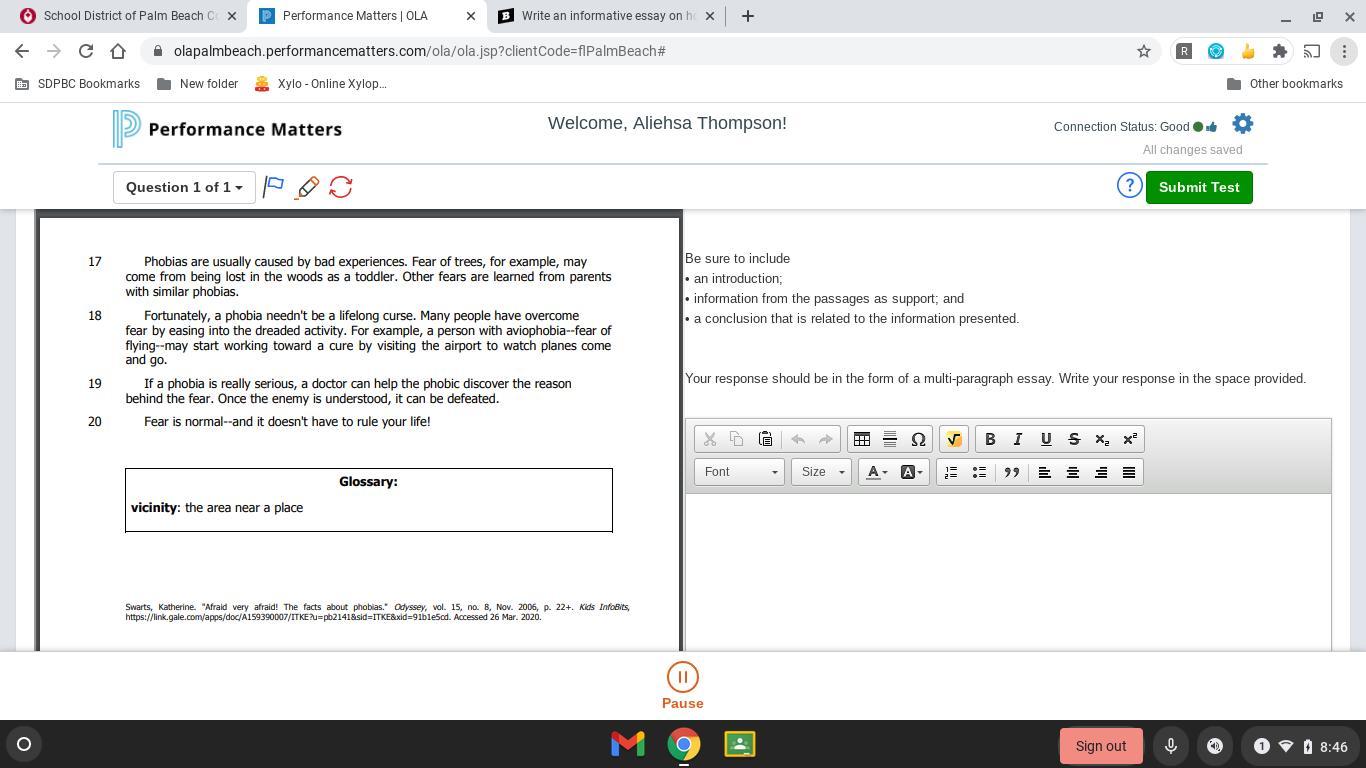1366x768 pixels.
Task: Click the address bar URL
Action: coord(420,51)
